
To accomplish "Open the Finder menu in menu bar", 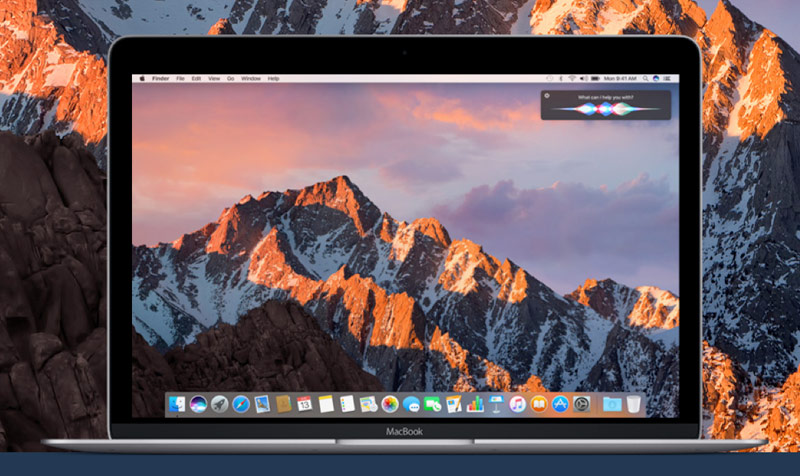I will (161, 79).
